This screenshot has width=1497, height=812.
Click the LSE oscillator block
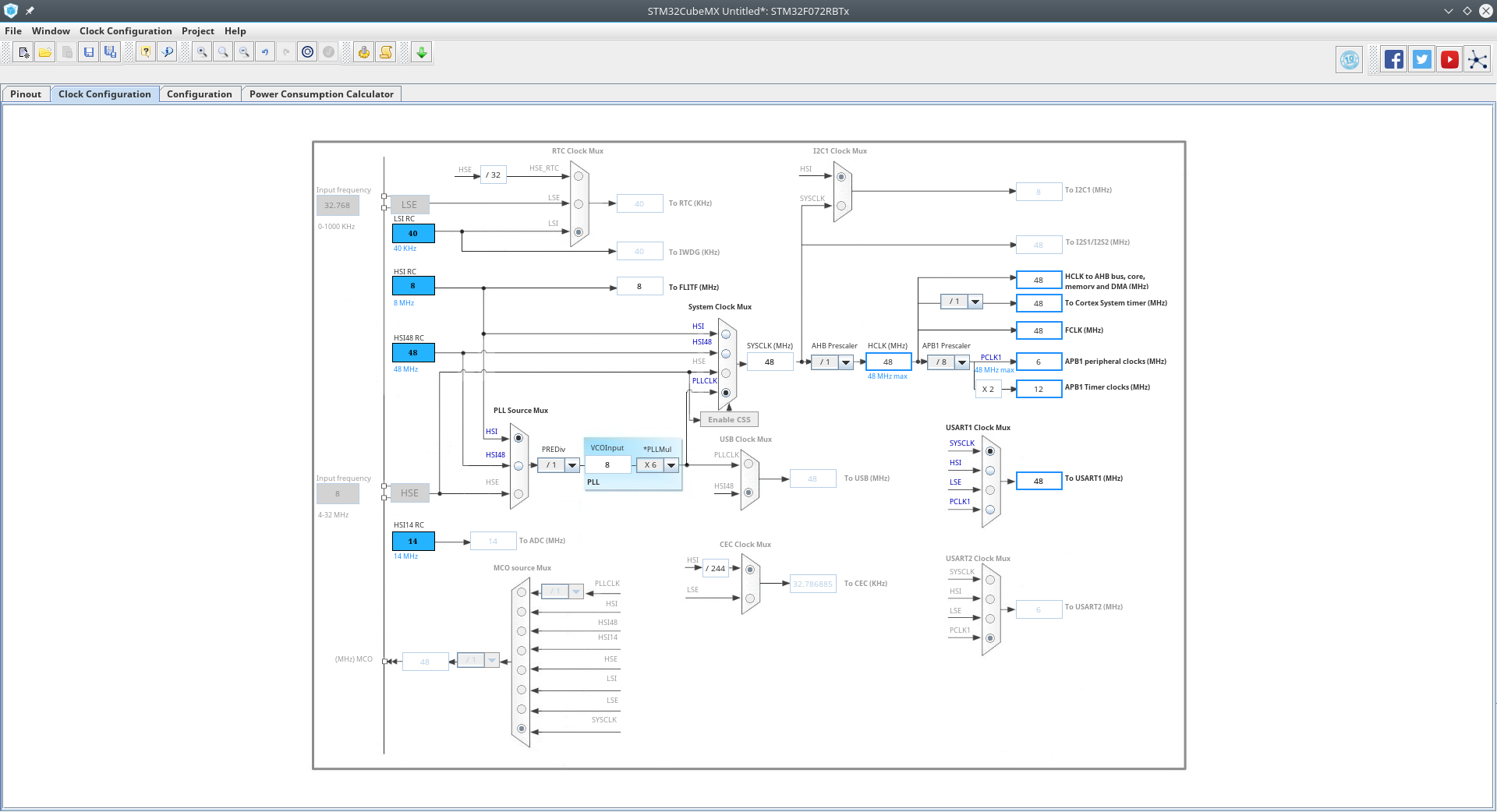coord(409,205)
